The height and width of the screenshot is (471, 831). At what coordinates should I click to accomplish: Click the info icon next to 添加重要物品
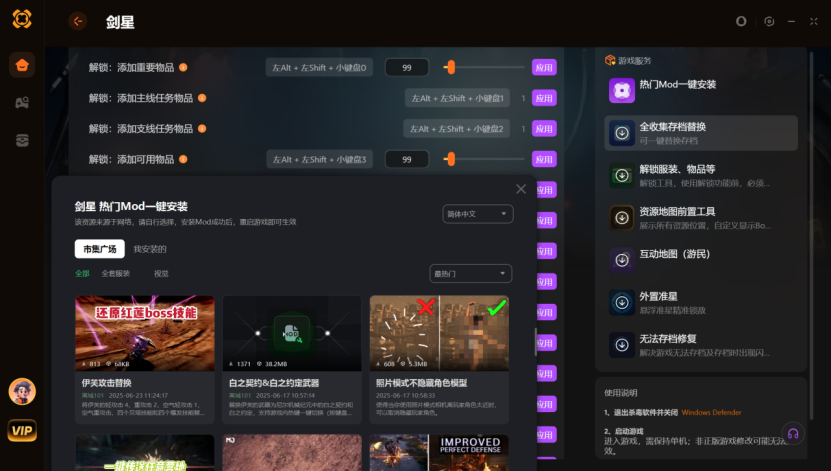tap(183, 67)
